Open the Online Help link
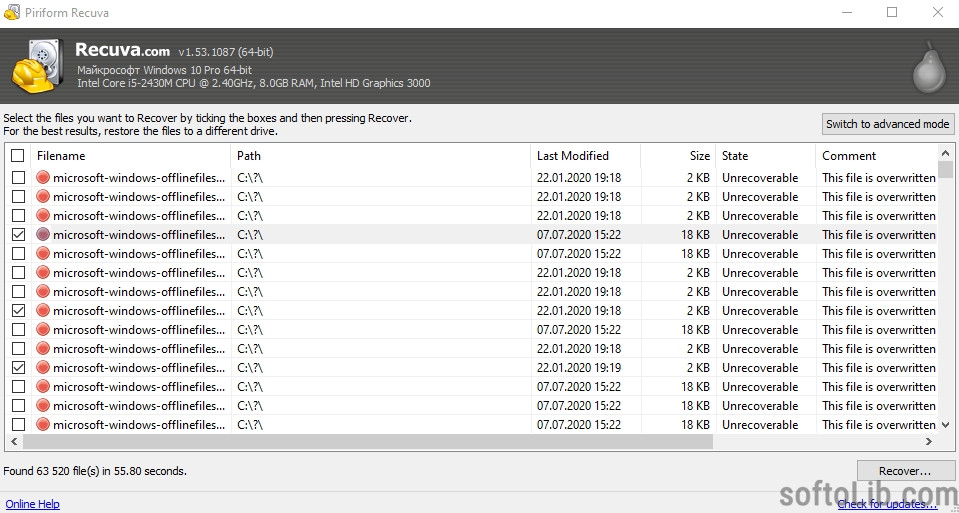Image resolution: width=959 pixels, height=513 pixels. (x=32, y=504)
